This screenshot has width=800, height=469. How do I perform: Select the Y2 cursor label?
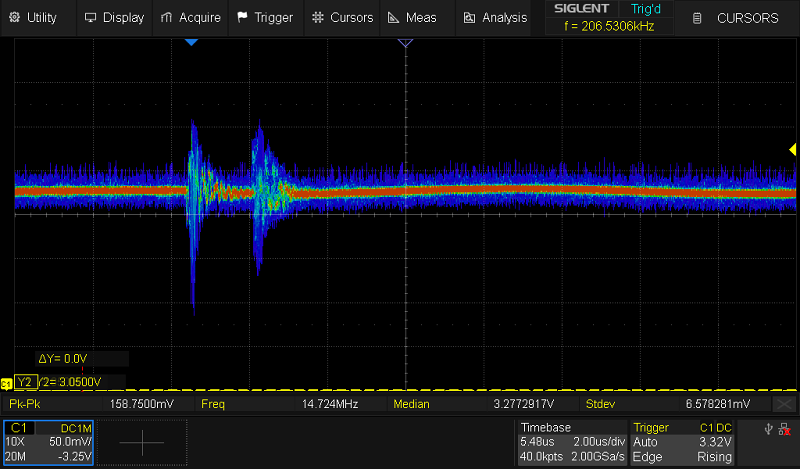[26, 382]
